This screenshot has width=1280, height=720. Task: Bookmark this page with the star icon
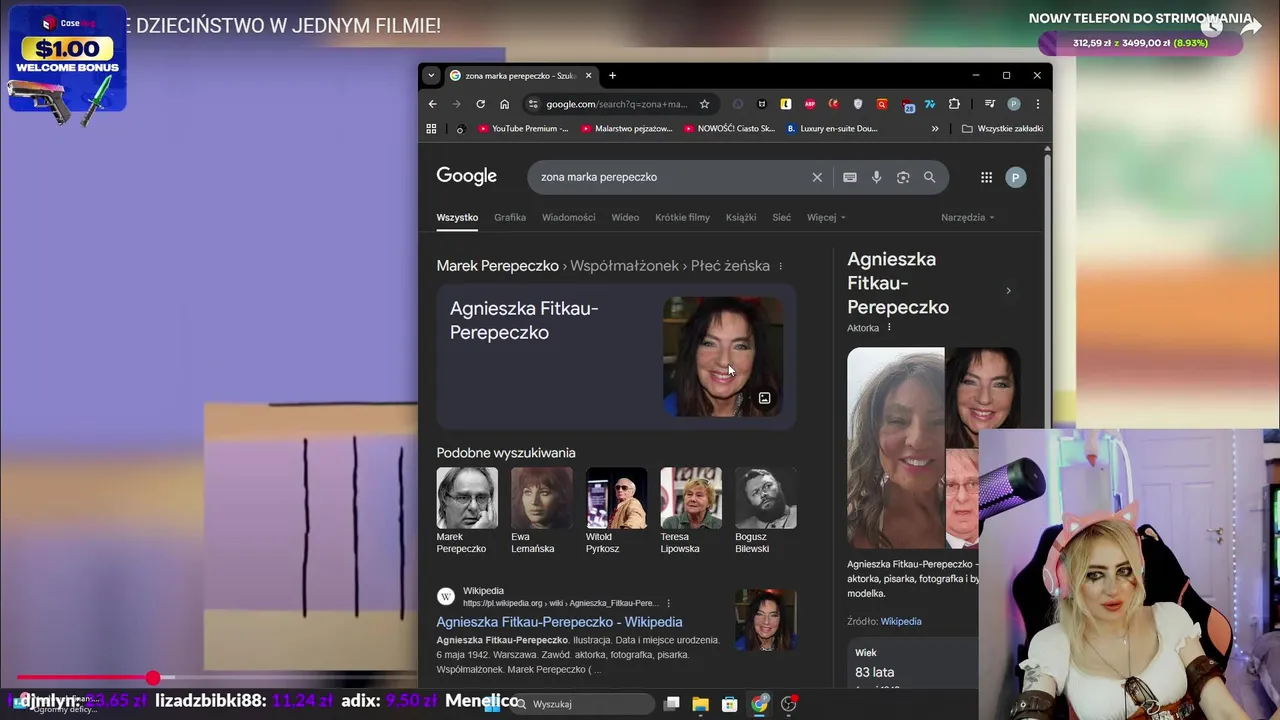click(x=704, y=104)
